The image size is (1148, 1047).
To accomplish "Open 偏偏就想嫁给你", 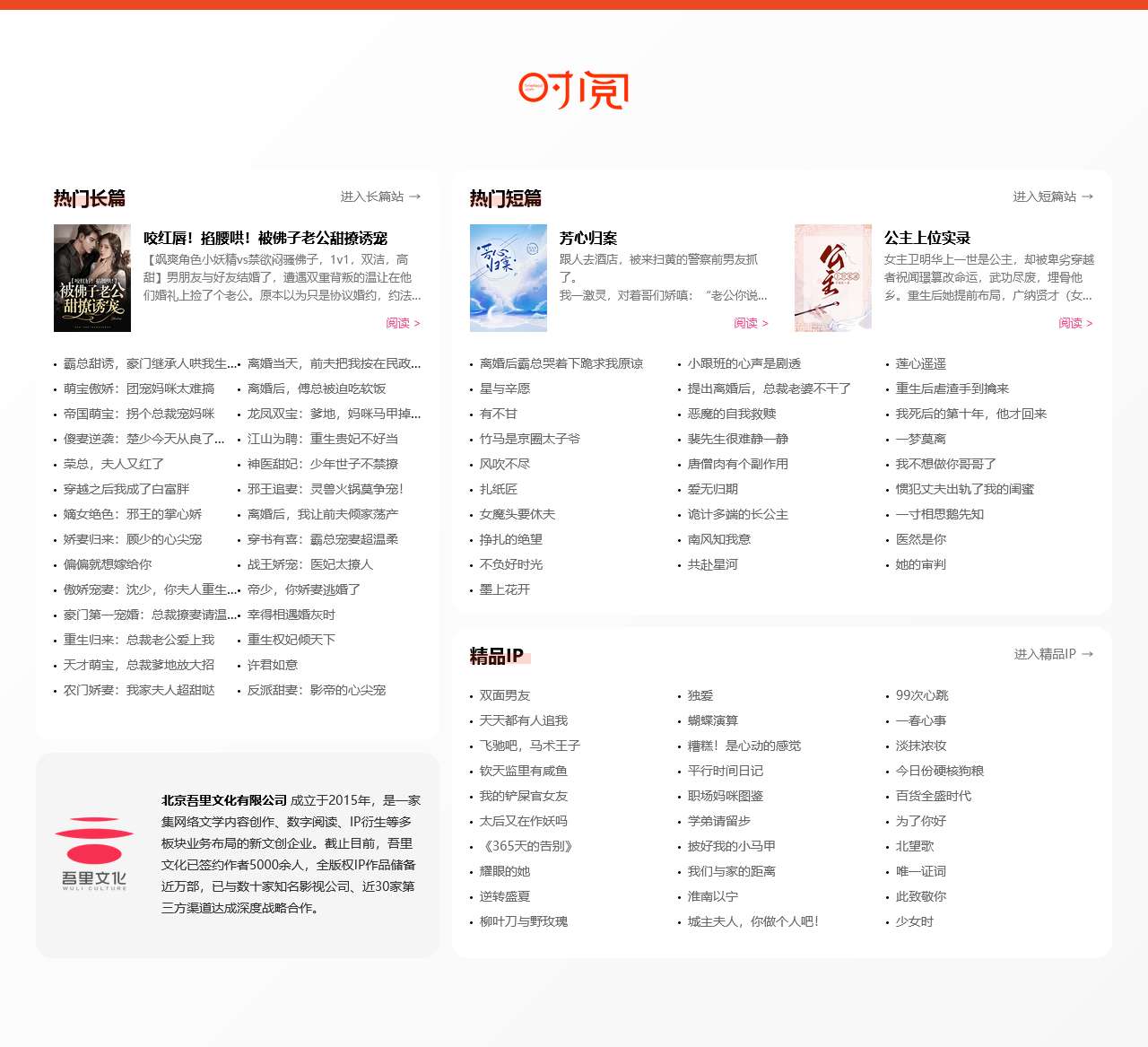I will (108, 564).
